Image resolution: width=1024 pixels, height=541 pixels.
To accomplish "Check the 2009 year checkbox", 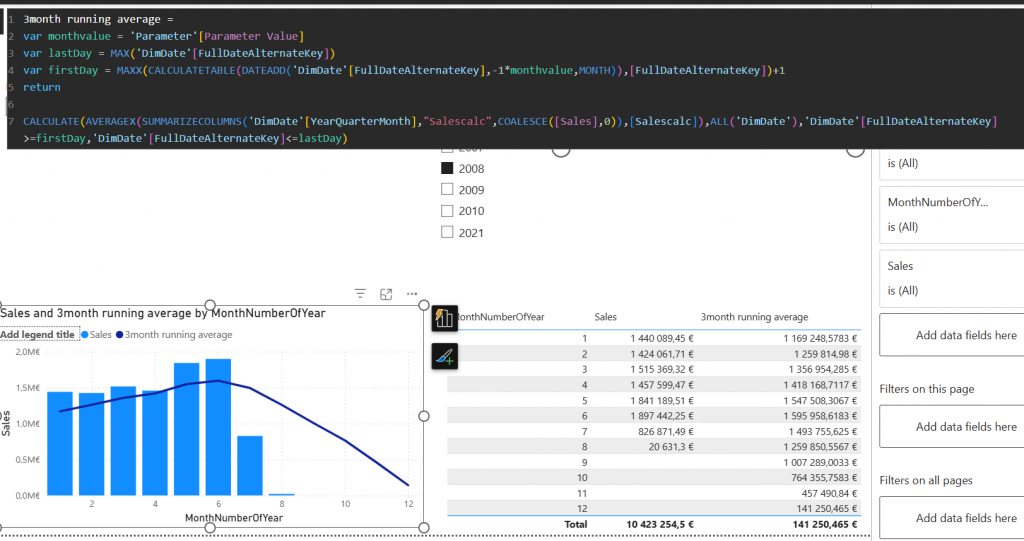I will (x=448, y=190).
